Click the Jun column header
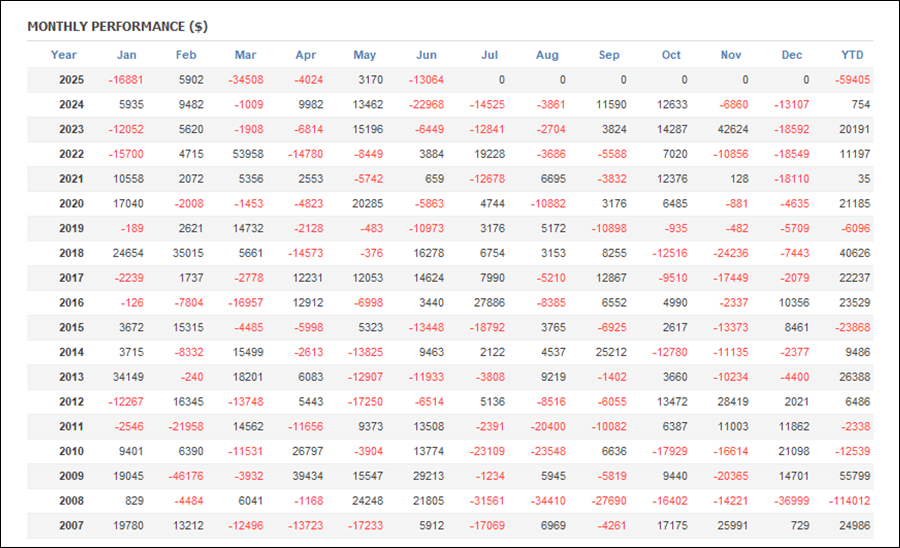The width and height of the screenshot is (900, 548). tap(426, 55)
